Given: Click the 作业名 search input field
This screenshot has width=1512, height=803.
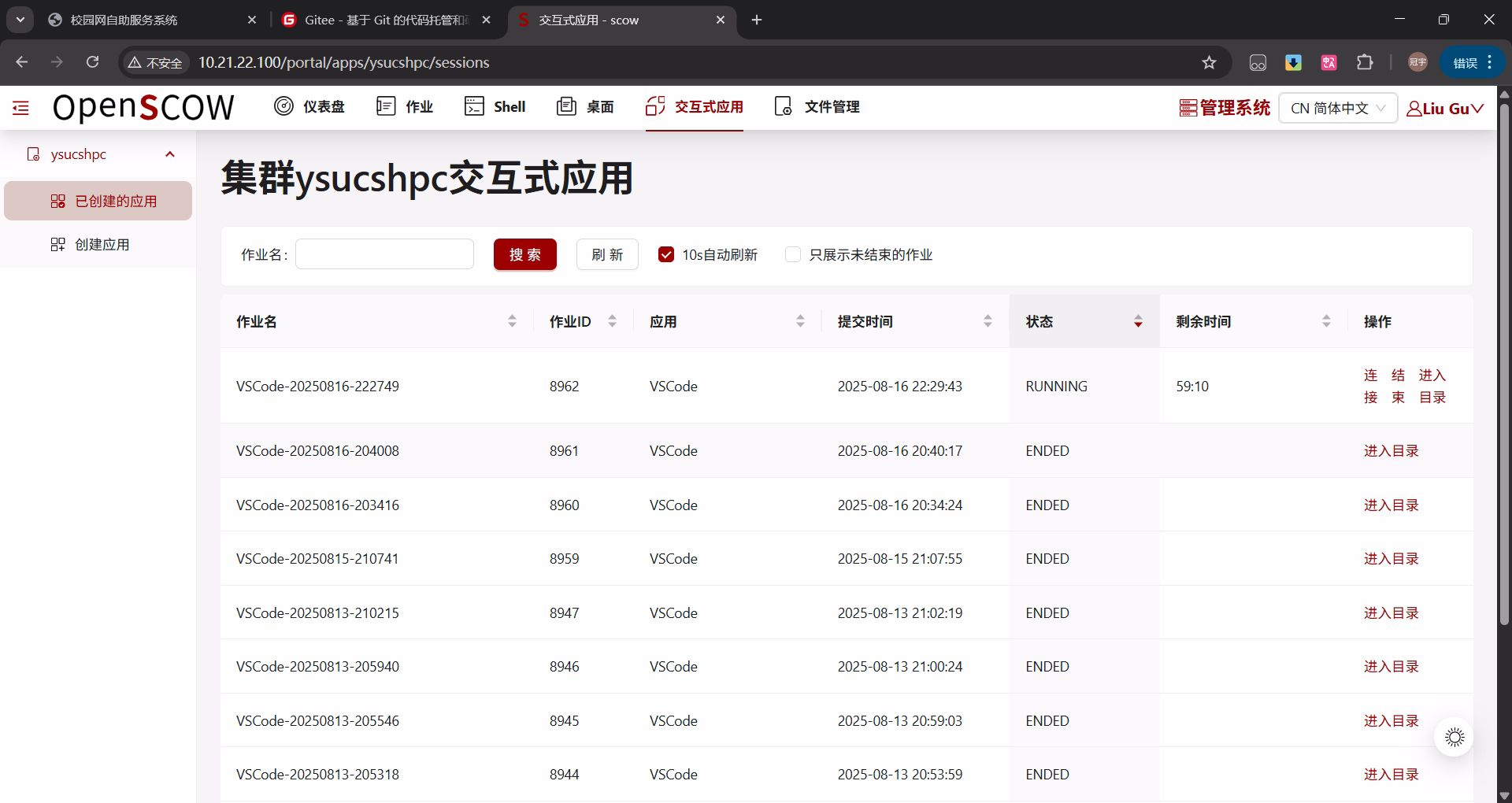Looking at the screenshot, I should 384,254.
